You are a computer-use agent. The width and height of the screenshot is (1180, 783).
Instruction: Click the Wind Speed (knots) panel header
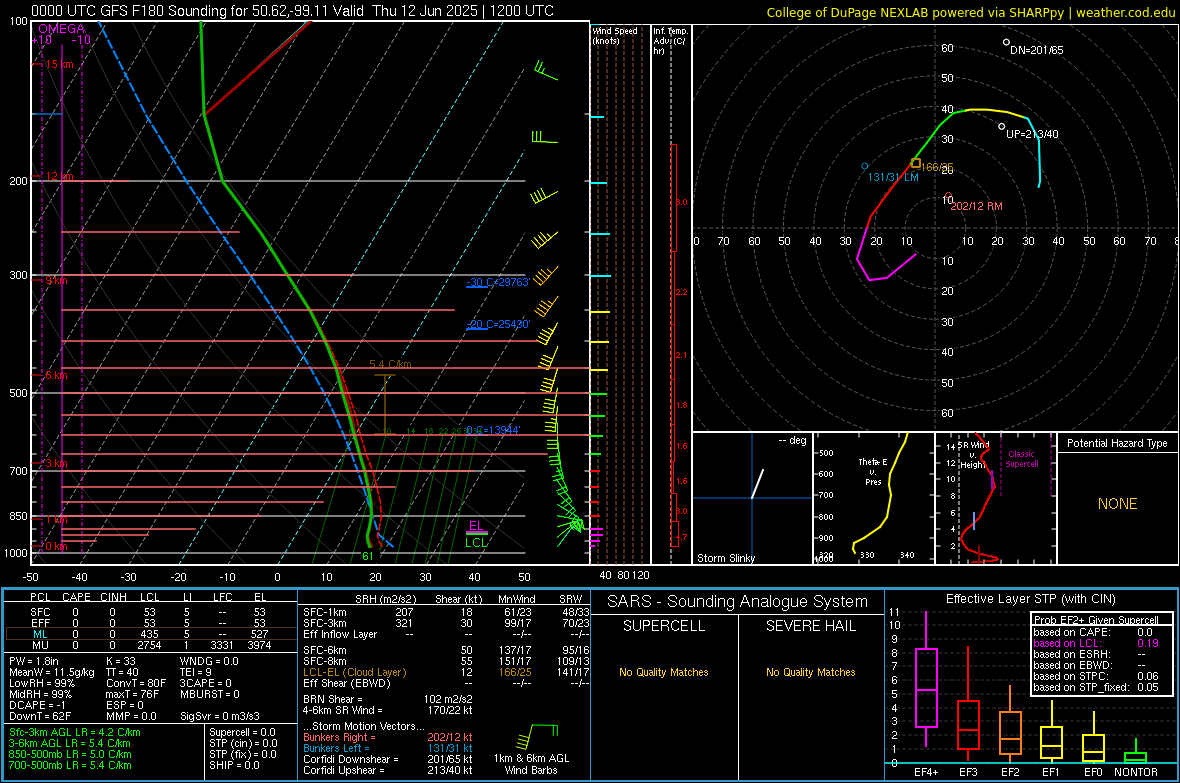615,35
